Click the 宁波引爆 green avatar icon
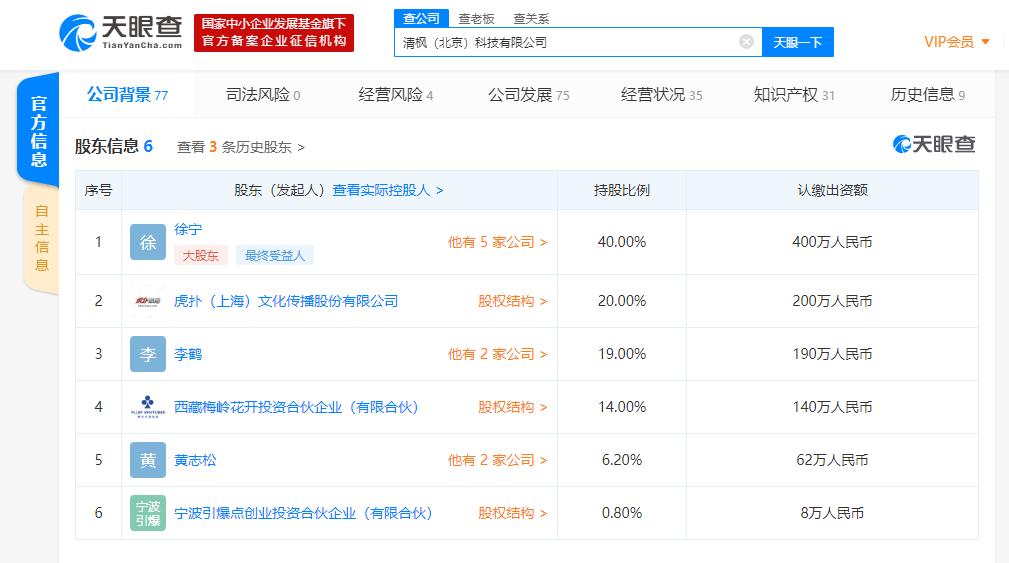The height and width of the screenshot is (563, 1009). [148, 513]
